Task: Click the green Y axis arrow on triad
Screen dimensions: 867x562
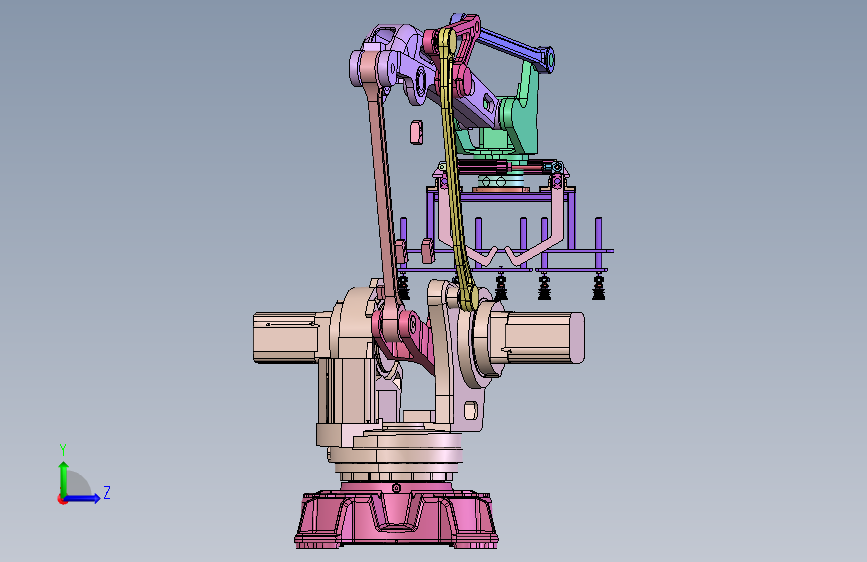Action: coord(64,479)
